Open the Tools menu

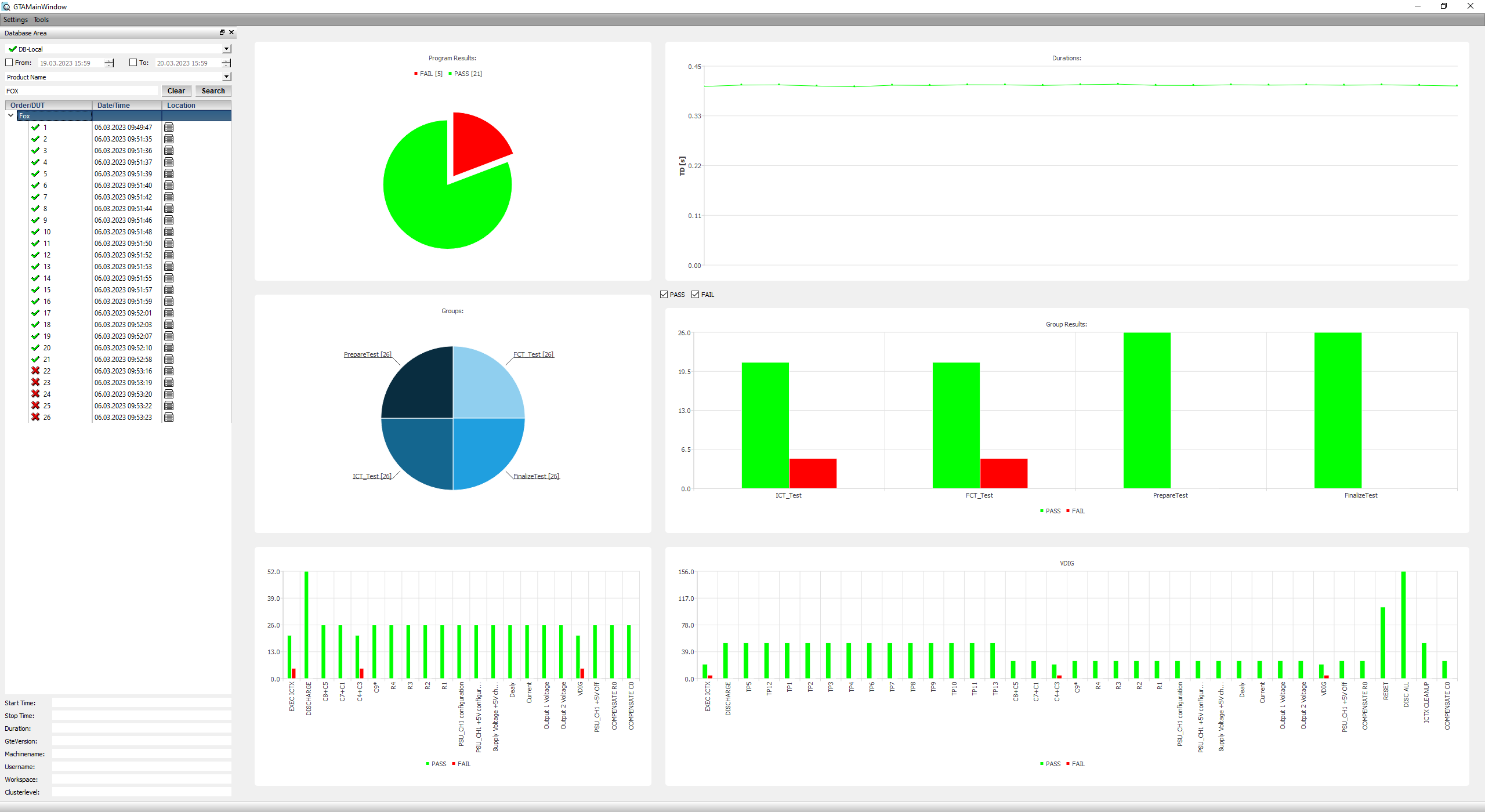click(x=41, y=20)
